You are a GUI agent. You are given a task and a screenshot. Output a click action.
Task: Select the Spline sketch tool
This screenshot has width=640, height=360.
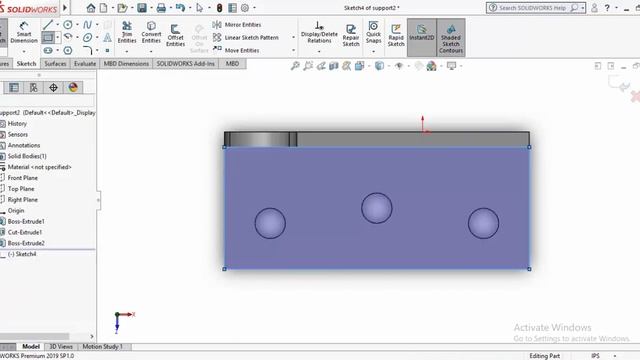point(87,25)
